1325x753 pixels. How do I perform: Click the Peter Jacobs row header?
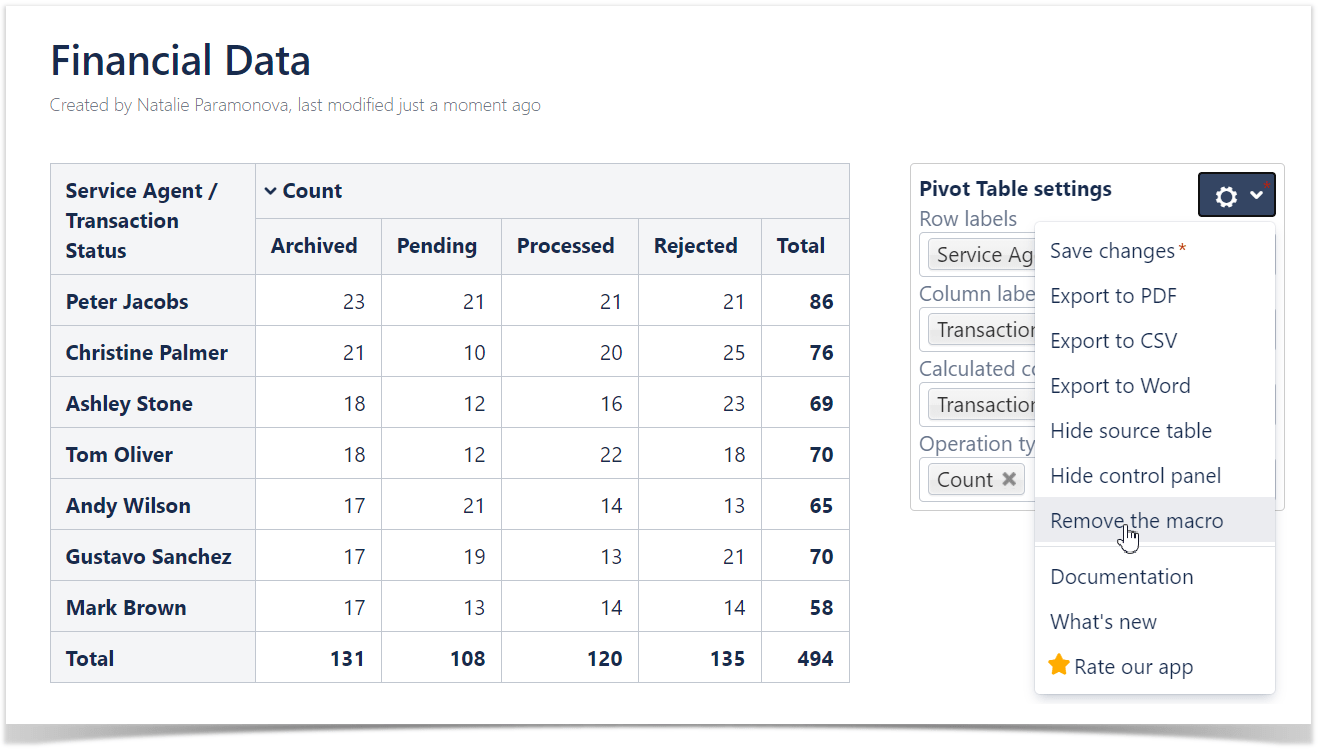pyautogui.click(x=127, y=302)
